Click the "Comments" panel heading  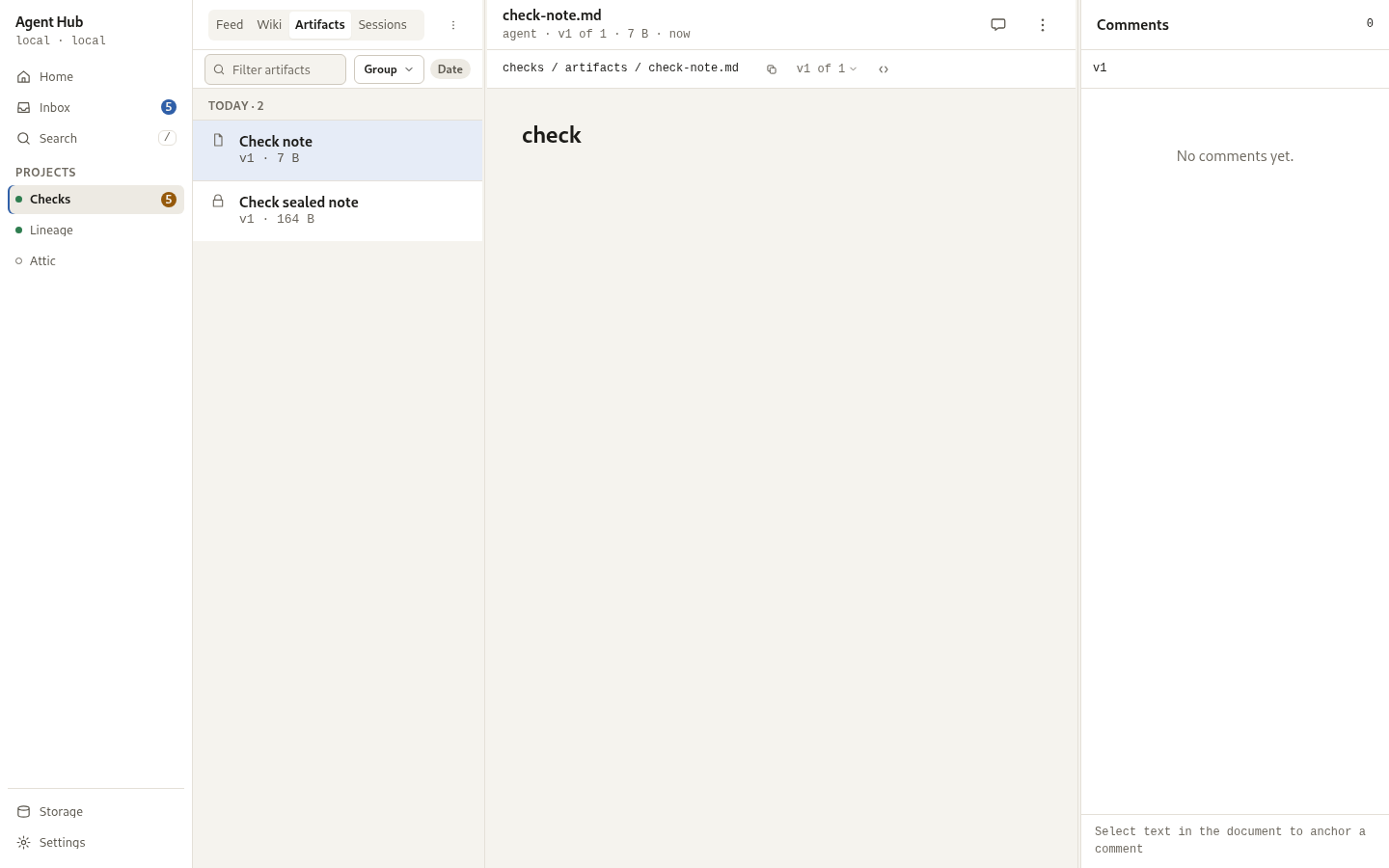(1132, 25)
